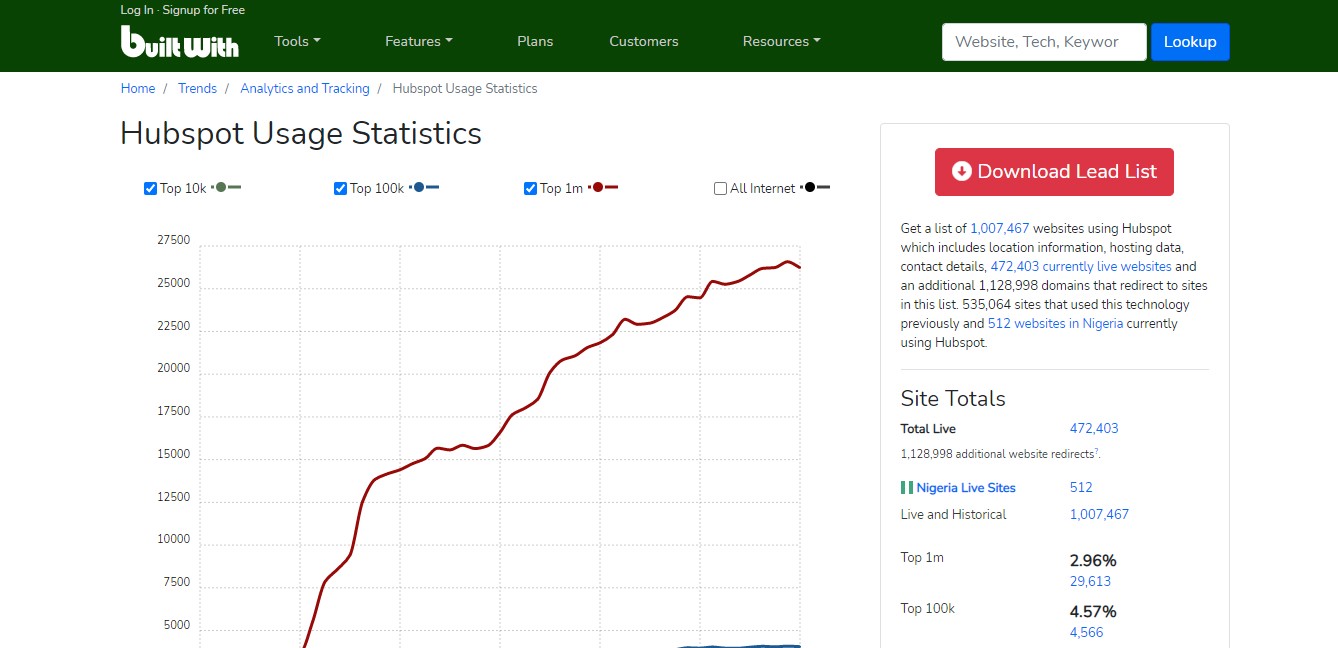Enable the All Internet checkbox

point(721,188)
